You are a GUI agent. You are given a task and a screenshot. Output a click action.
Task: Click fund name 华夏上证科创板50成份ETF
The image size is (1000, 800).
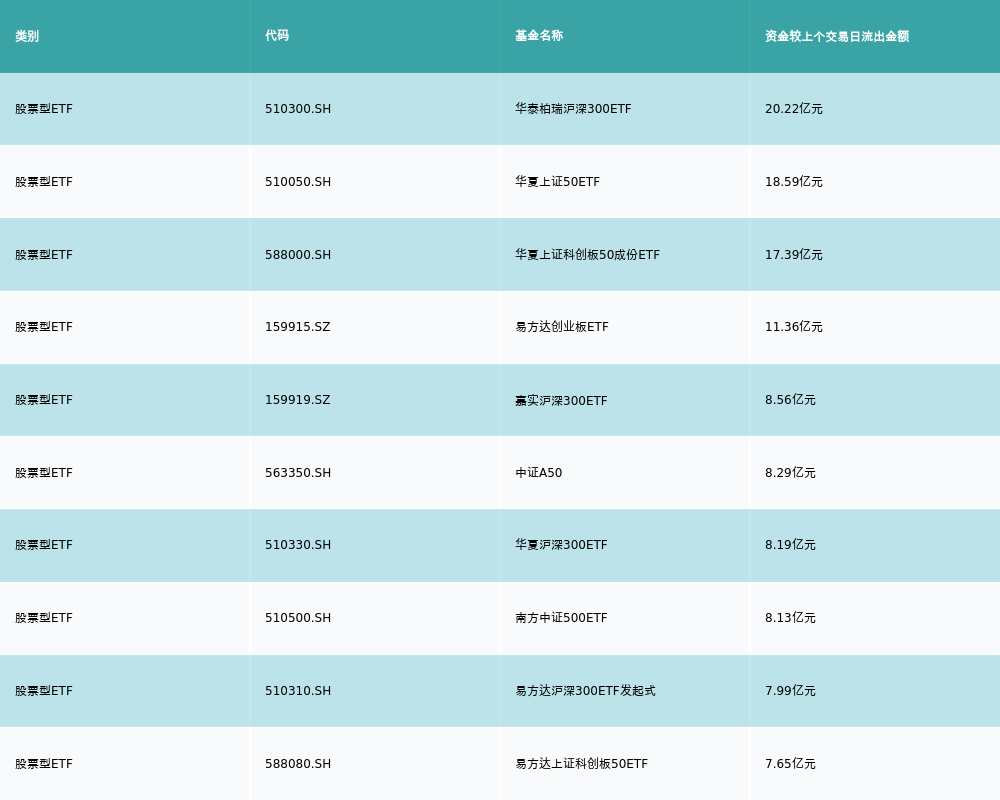coord(587,255)
